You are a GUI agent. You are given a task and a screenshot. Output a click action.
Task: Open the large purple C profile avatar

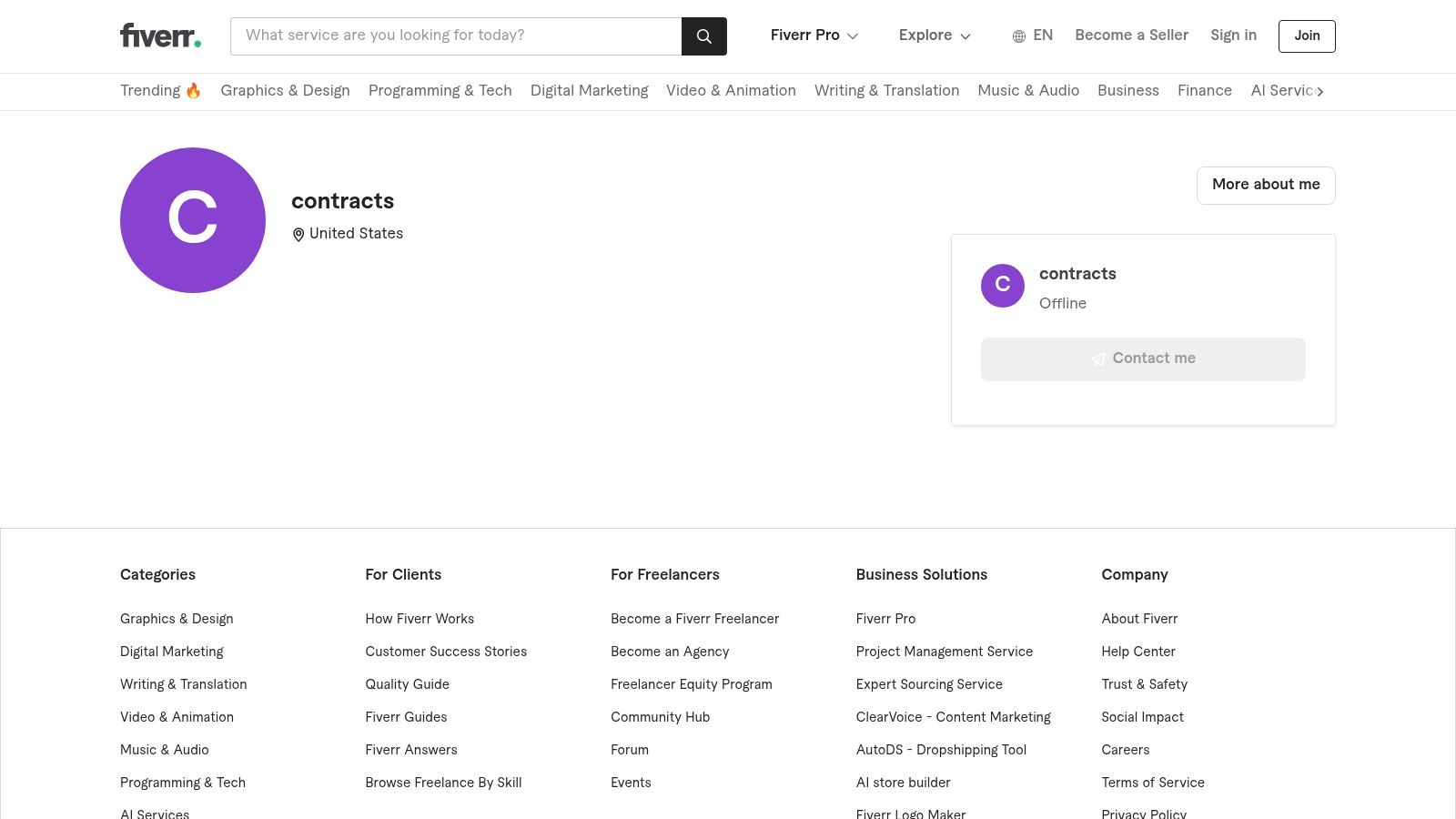click(x=192, y=220)
